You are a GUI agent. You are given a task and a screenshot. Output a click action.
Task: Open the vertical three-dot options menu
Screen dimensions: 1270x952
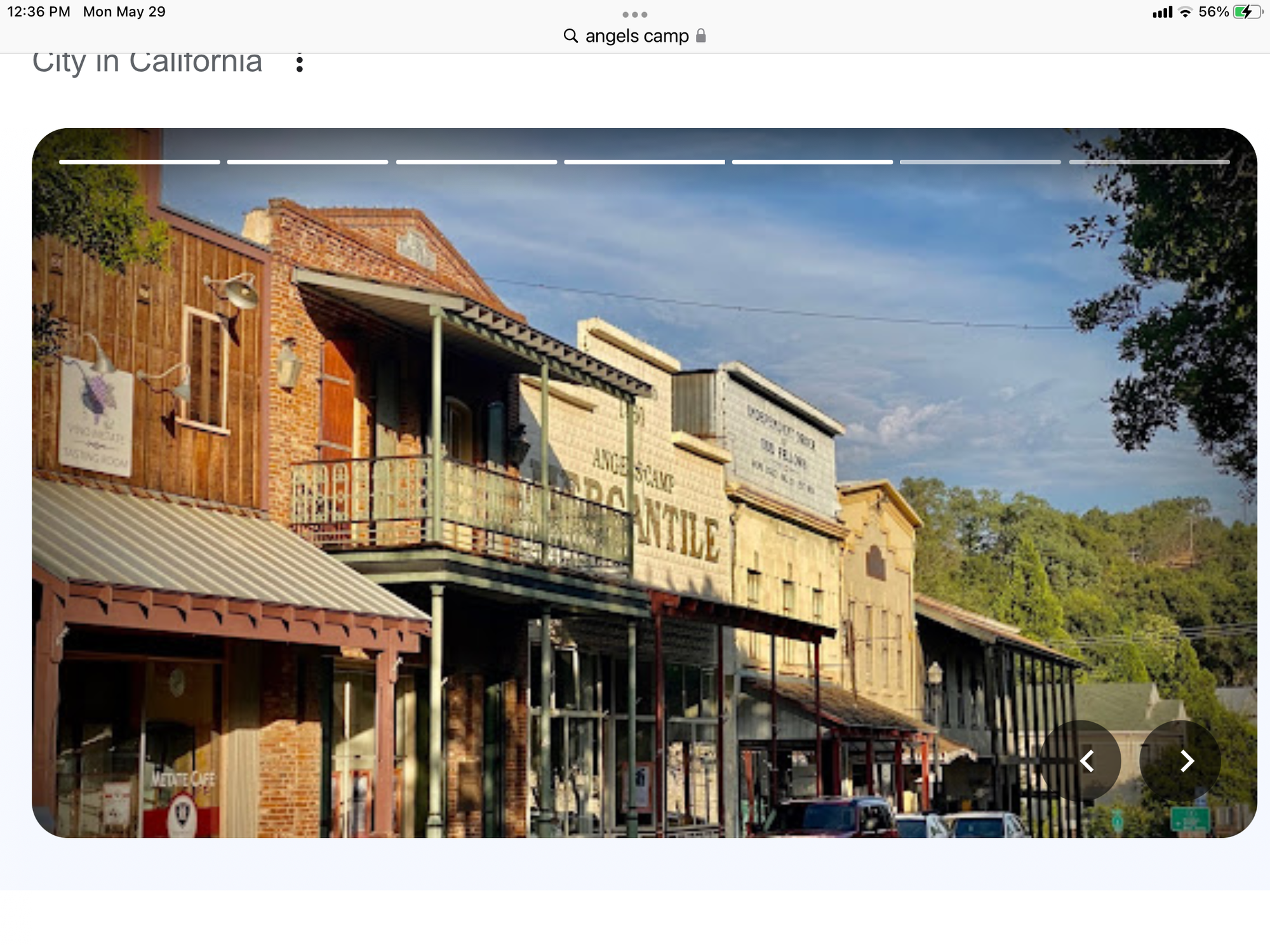click(299, 63)
